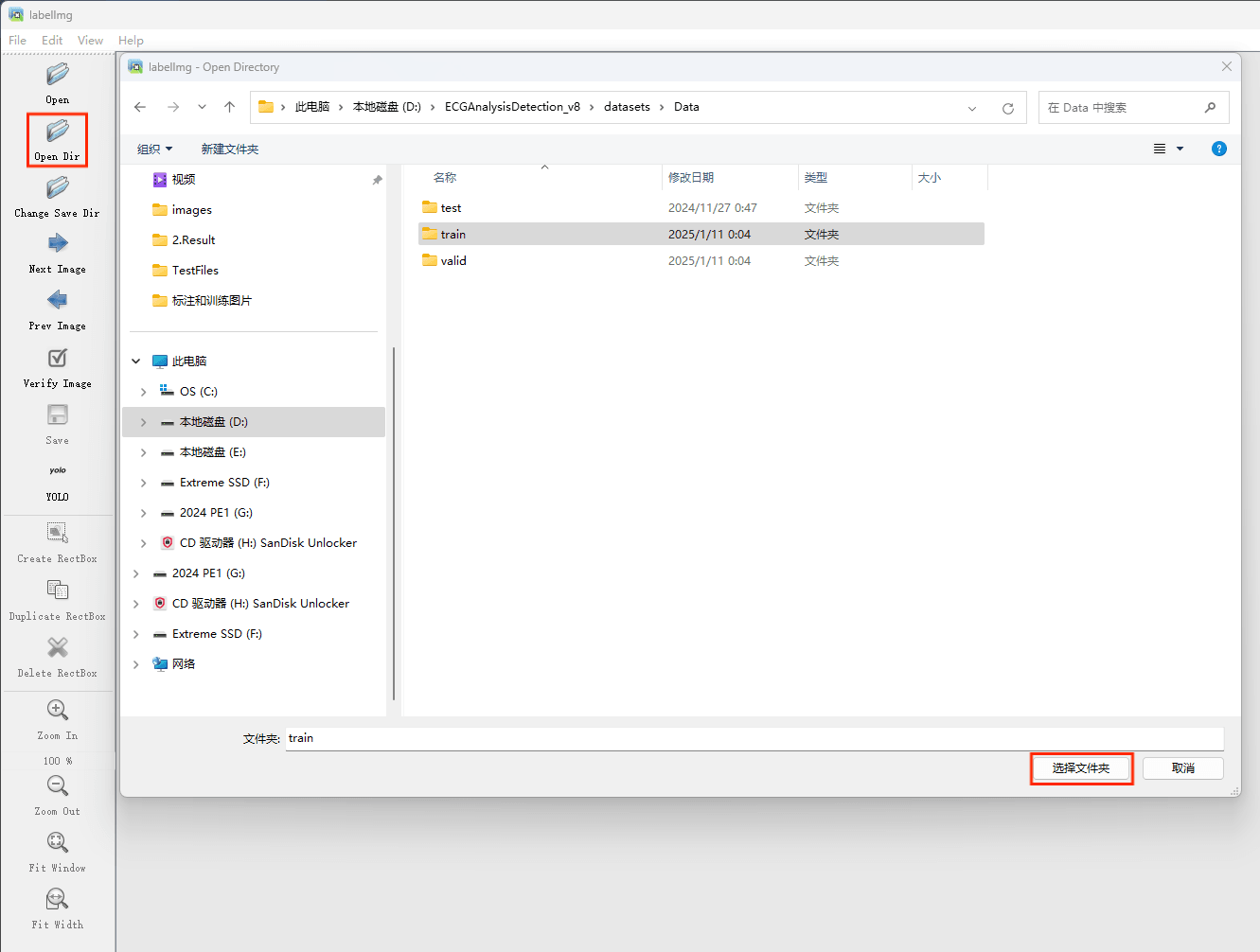Expand the 本地磁盘 (D:) tree node
The height and width of the screenshot is (952, 1260).
(144, 422)
